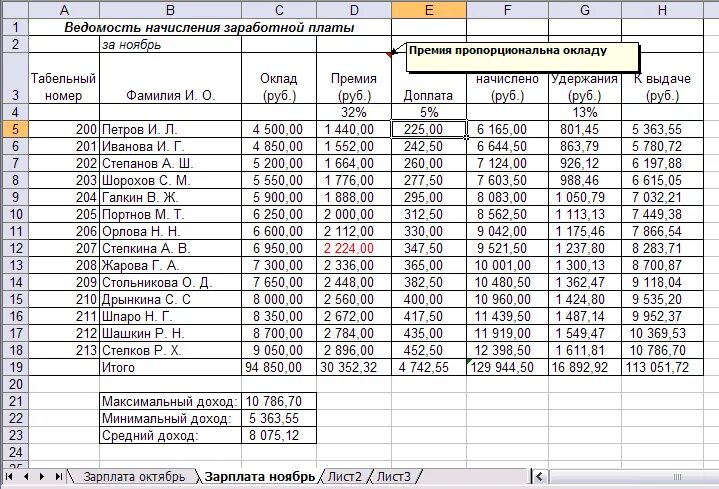Switch to Зарплата октябрь sheet tab
Viewport: 719px width, 489px height.
pyautogui.click(x=134, y=477)
